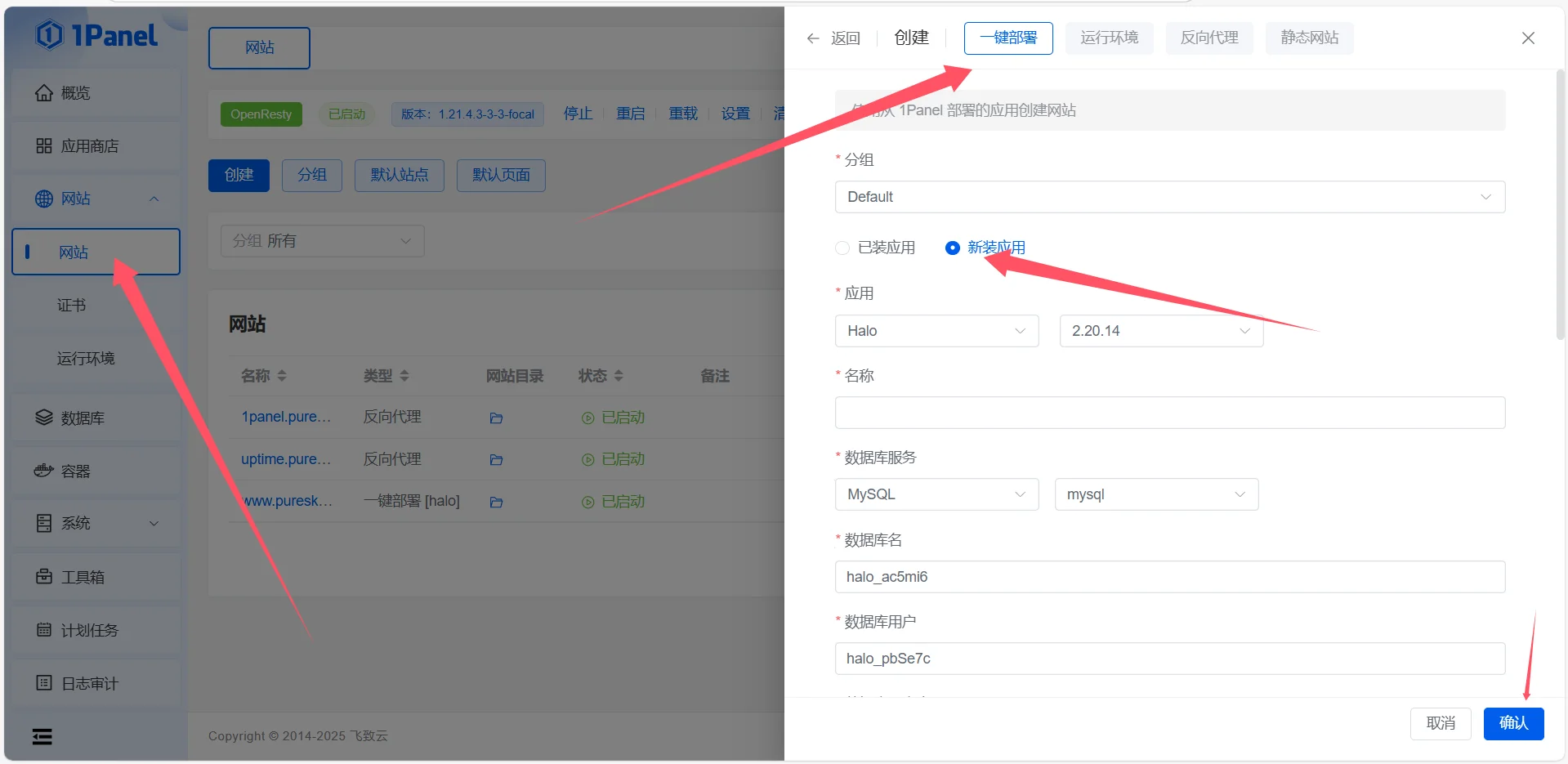Switch to the 反向代理 tab

pos(1209,38)
